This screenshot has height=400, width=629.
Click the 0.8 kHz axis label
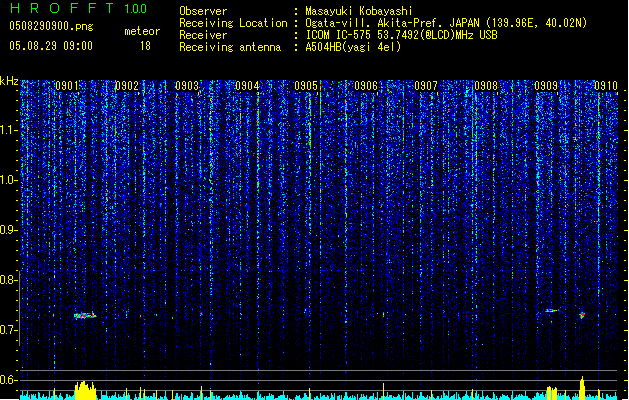coord(8,280)
